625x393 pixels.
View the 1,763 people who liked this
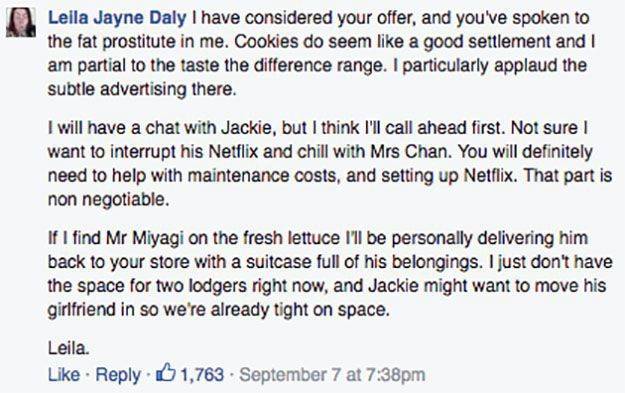(x=202, y=375)
